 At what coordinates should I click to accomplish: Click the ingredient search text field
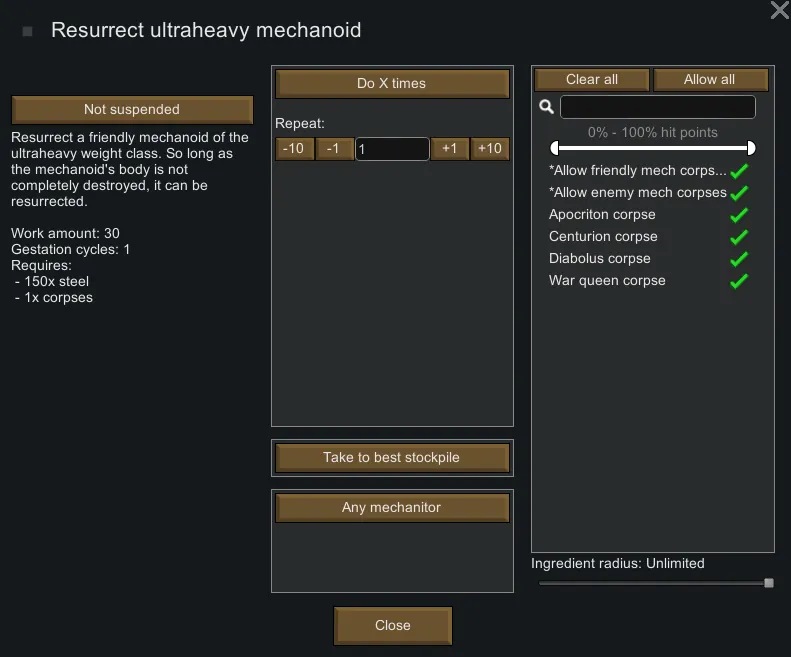[x=657, y=107]
